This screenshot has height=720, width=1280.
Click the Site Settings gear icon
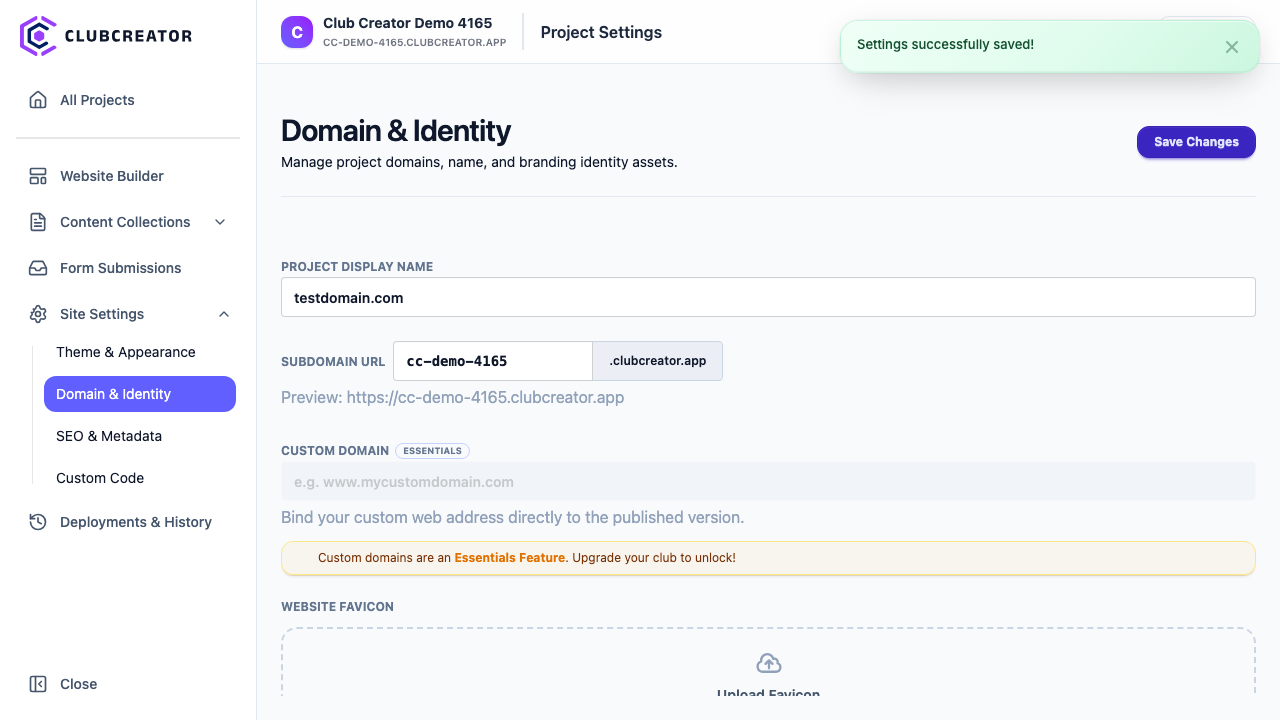(x=38, y=314)
